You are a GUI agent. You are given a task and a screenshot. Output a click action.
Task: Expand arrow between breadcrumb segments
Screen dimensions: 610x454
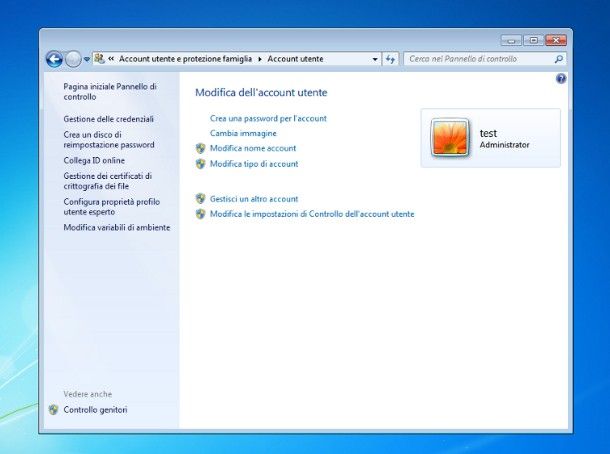259,59
